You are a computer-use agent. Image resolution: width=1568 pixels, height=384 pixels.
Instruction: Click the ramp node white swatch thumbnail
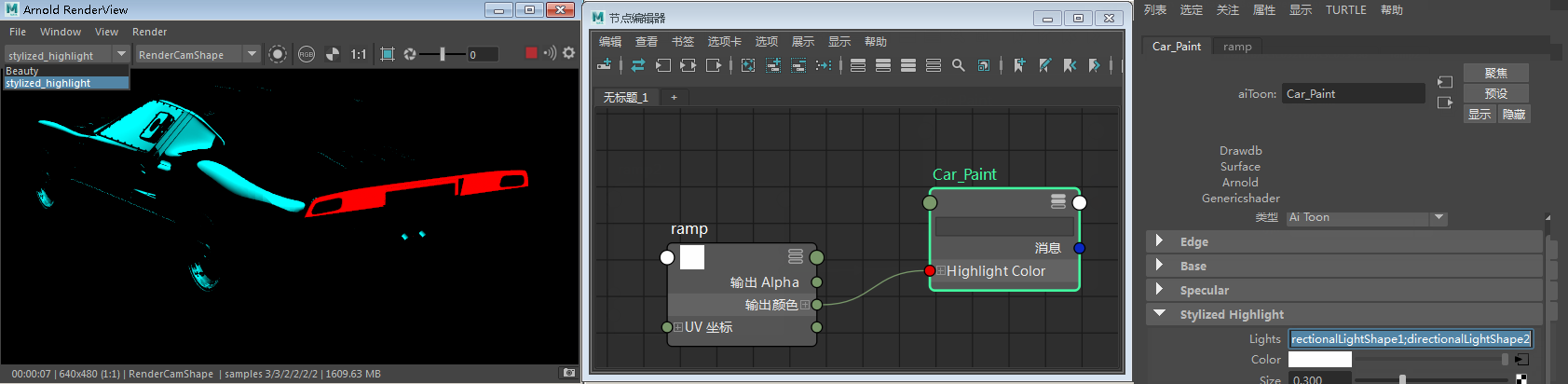(692, 257)
